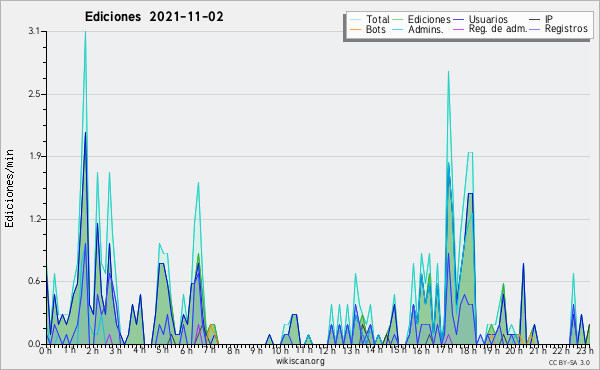The width and height of the screenshot is (600, 370).
Task: Click the 'Ediciones' legend label
Action: coord(429,19)
